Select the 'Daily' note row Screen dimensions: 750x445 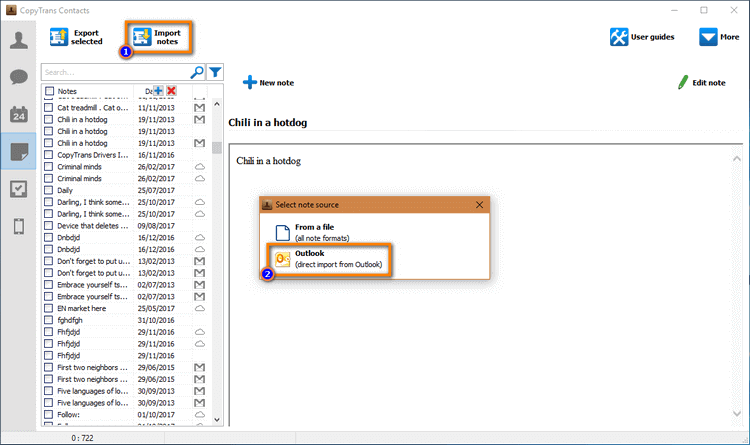pyautogui.click(x=65, y=190)
